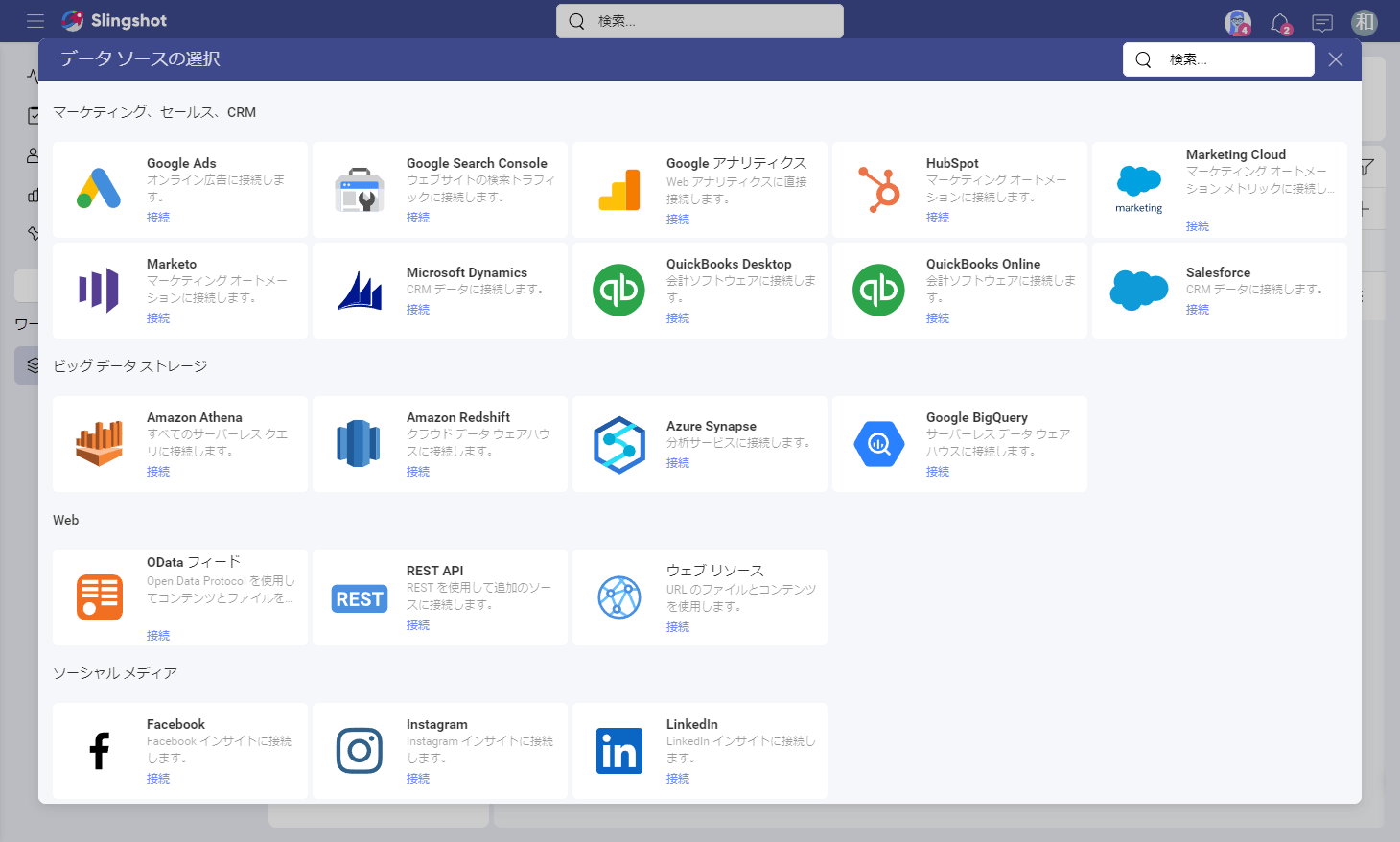The height and width of the screenshot is (842, 1400).
Task: Select the HubSpot title text
Action: [952, 163]
